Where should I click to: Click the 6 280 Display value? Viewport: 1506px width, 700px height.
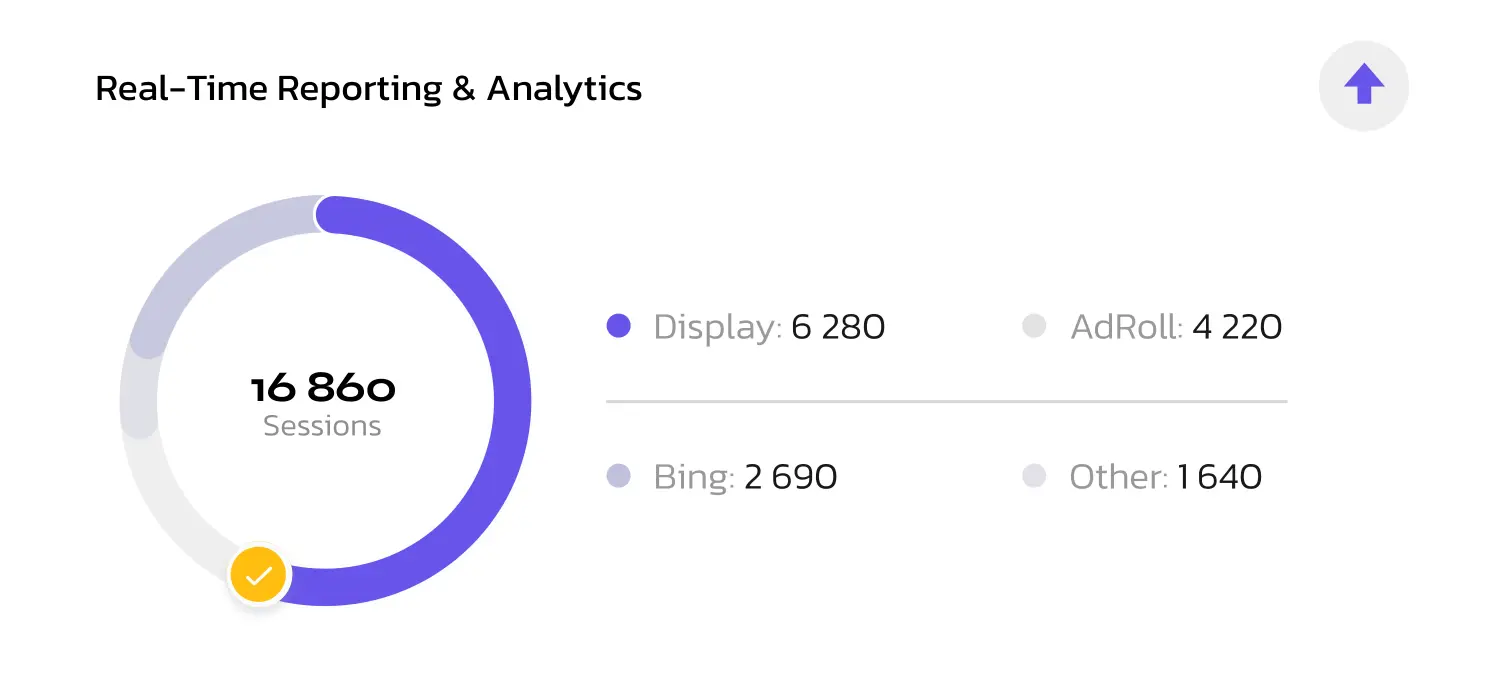[x=838, y=327]
